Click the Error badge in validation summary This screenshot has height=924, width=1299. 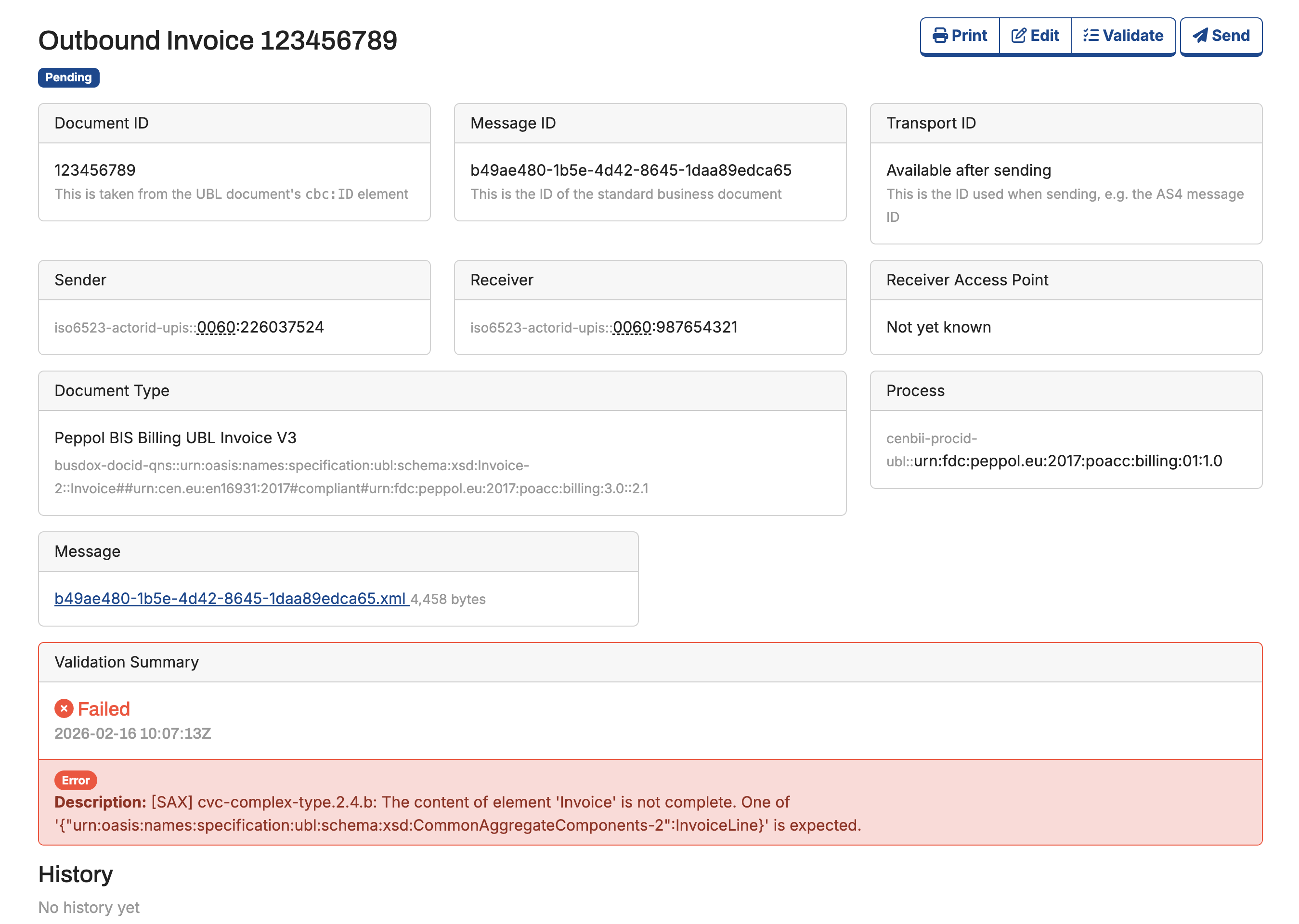(76, 780)
